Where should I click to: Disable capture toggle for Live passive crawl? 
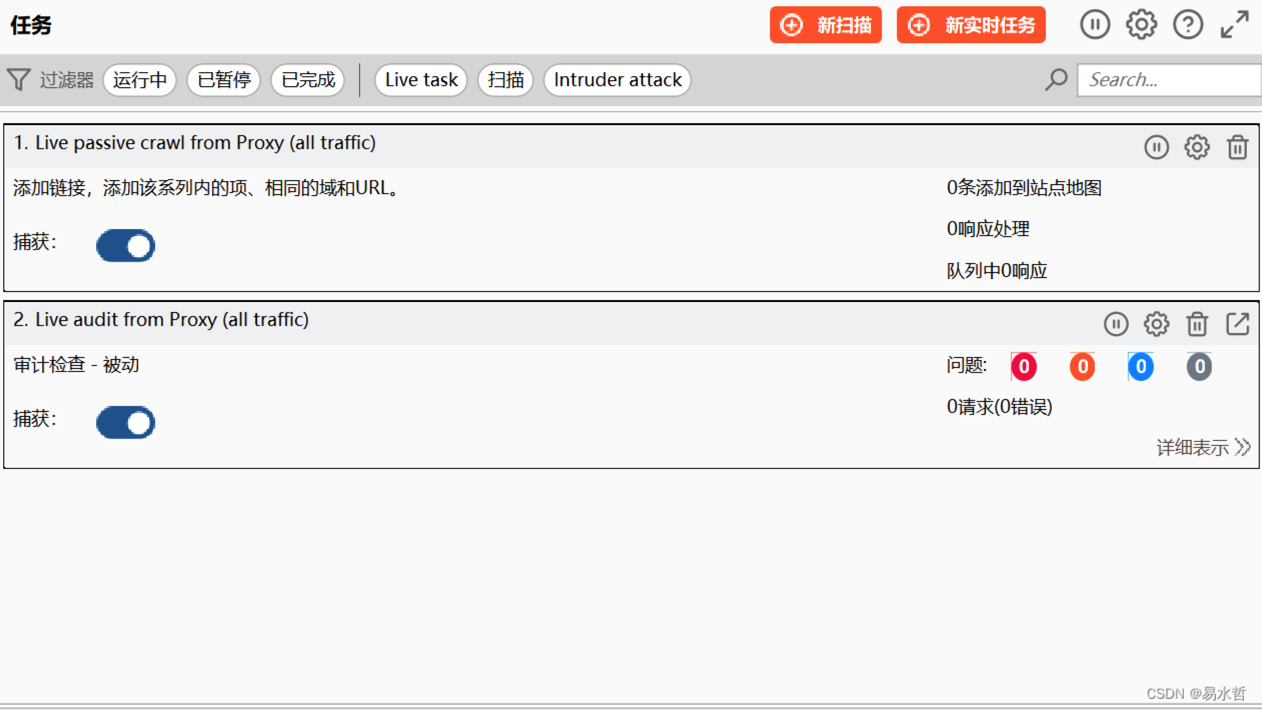[x=126, y=246]
